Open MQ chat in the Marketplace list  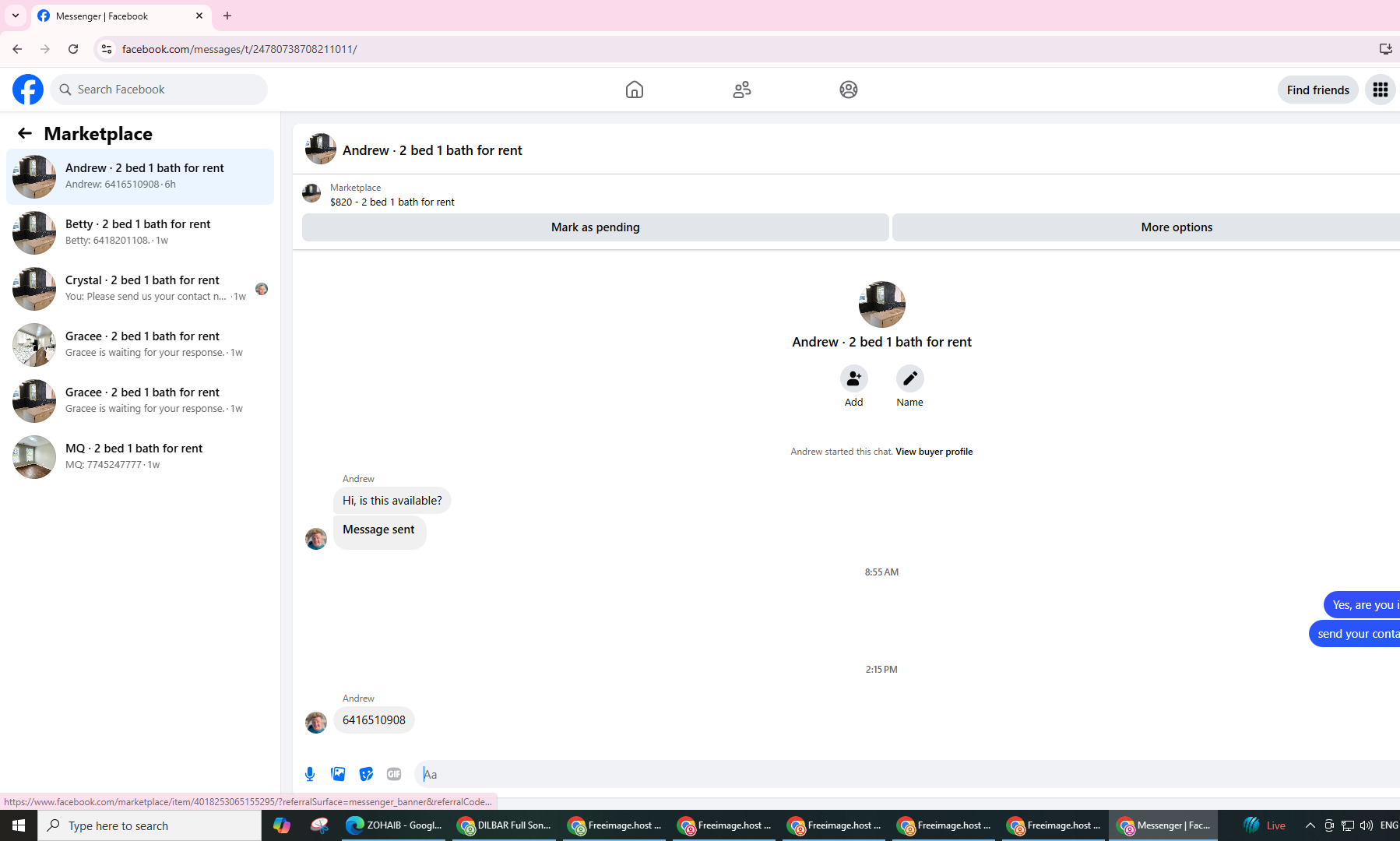coord(140,457)
